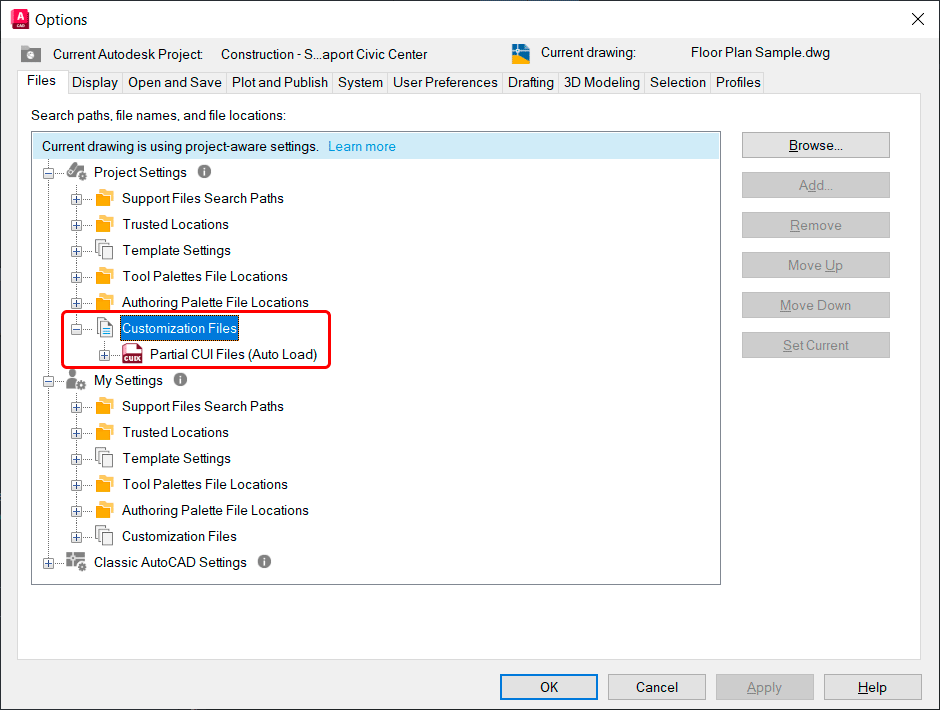Click Customization Files pages icon under My Settings

(105, 535)
